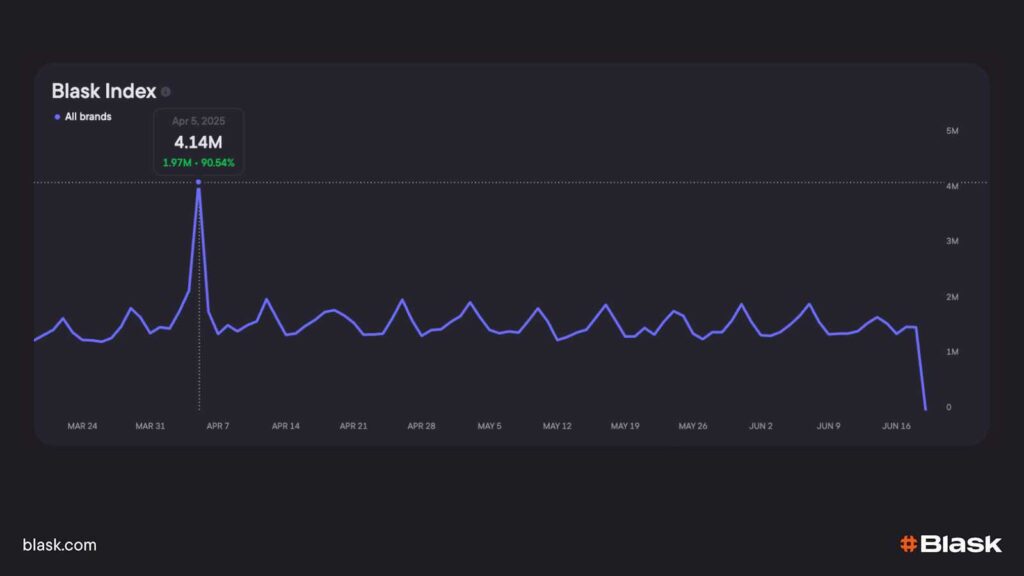Click the 0 y-axis label
Viewport: 1024px width, 576px height.
(950, 408)
